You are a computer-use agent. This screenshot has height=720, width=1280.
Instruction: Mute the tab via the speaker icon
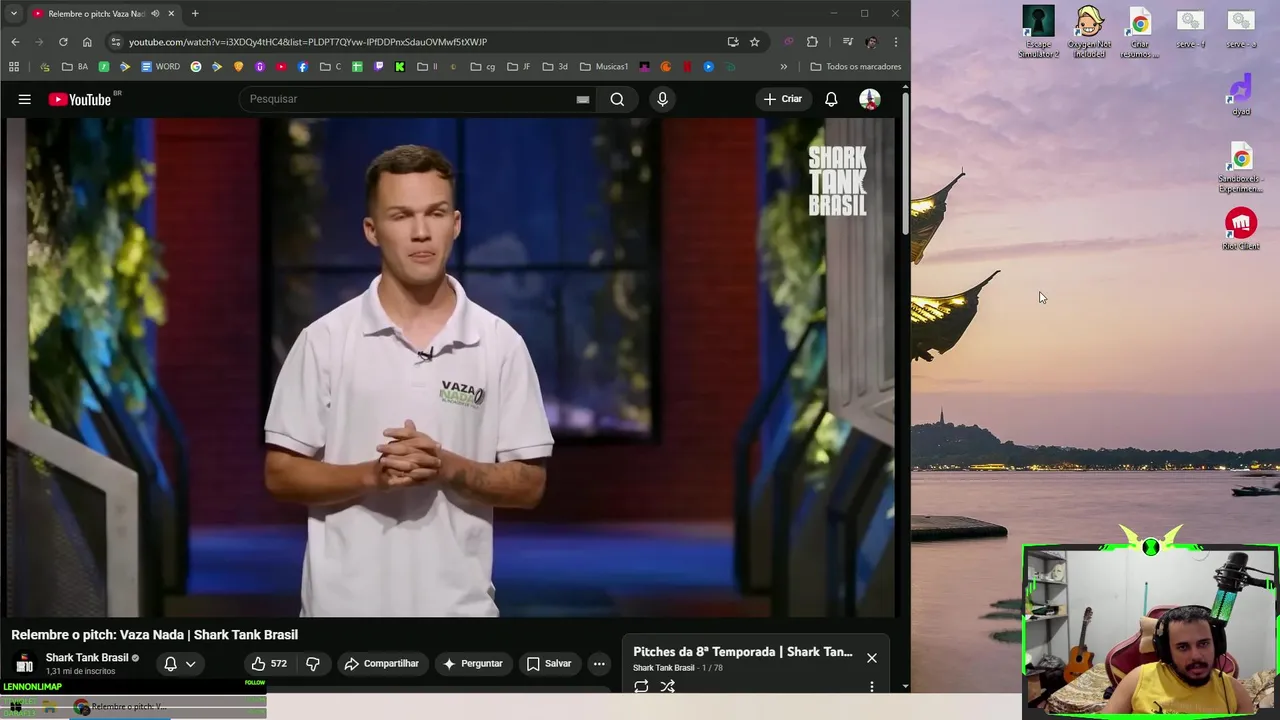pyautogui.click(x=155, y=13)
